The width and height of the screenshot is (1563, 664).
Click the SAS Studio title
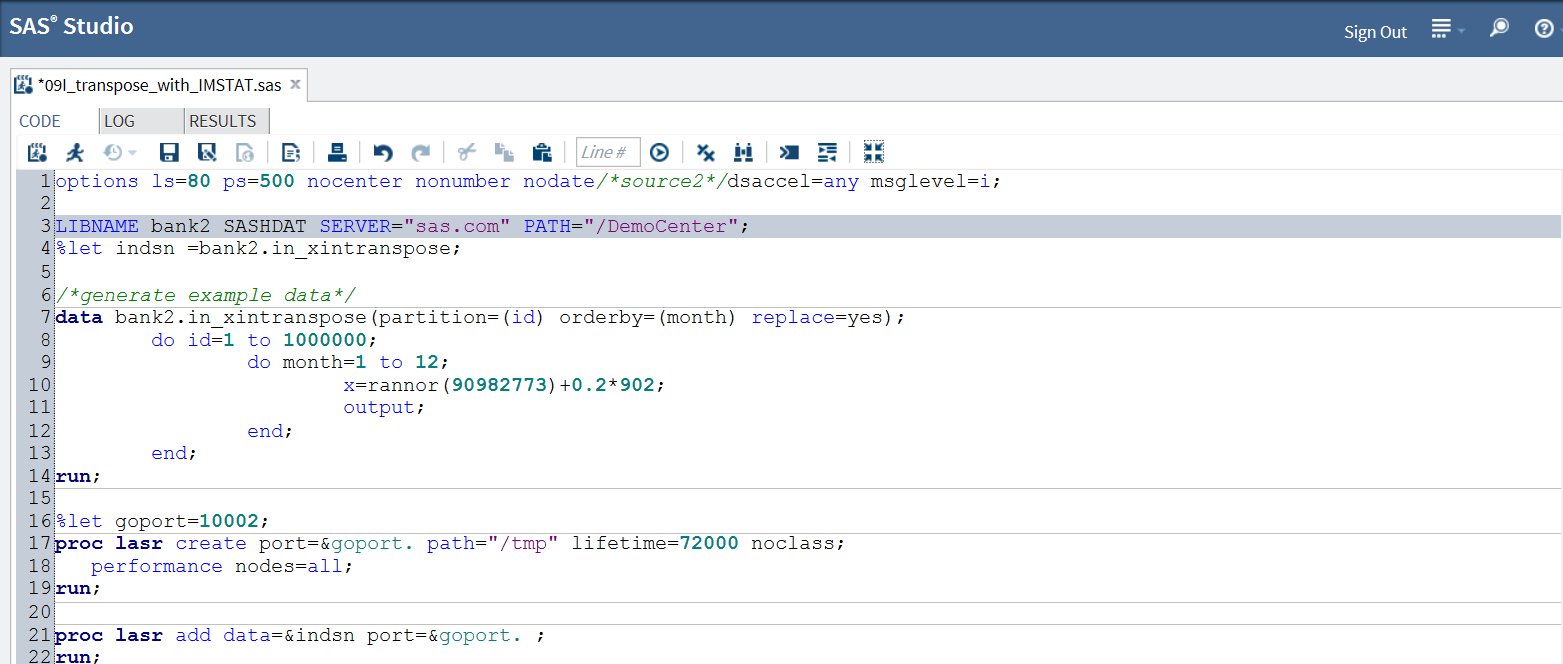click(71, 26)
